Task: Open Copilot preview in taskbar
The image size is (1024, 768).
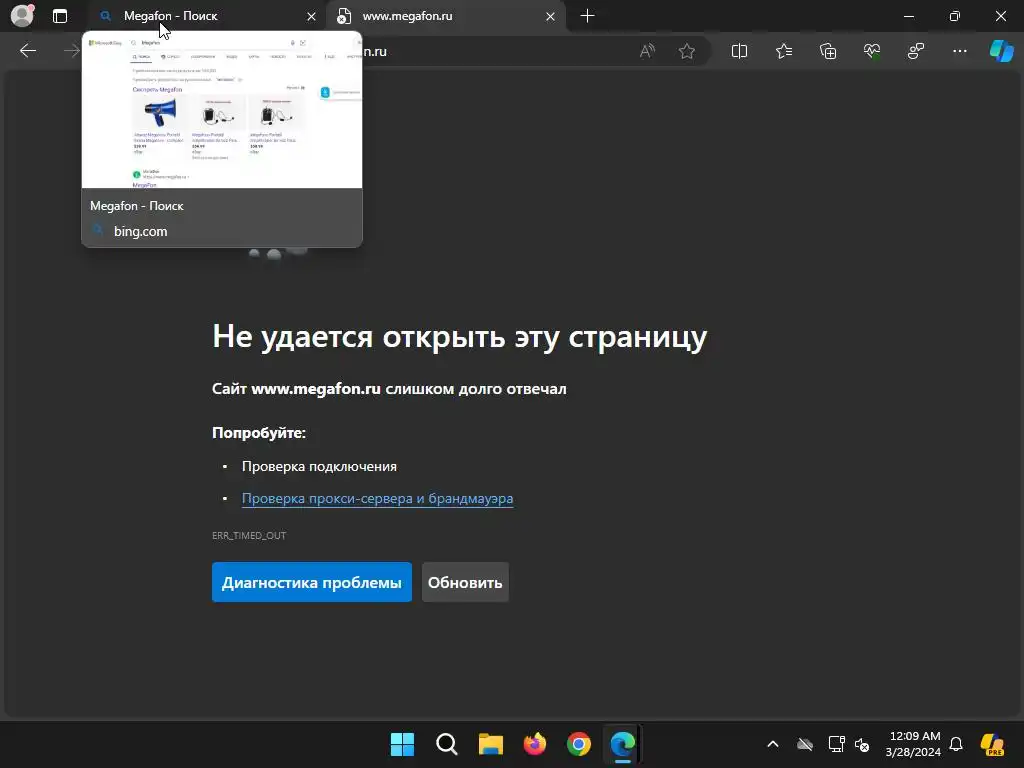Action: pos(993,744)
